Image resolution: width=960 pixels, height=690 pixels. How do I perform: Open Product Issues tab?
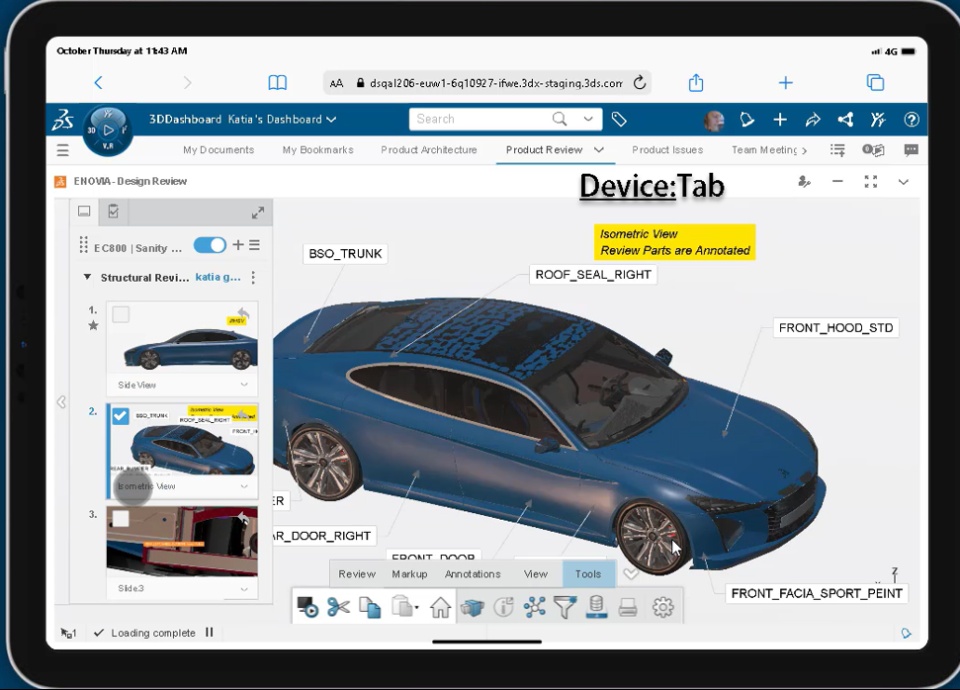667,150
